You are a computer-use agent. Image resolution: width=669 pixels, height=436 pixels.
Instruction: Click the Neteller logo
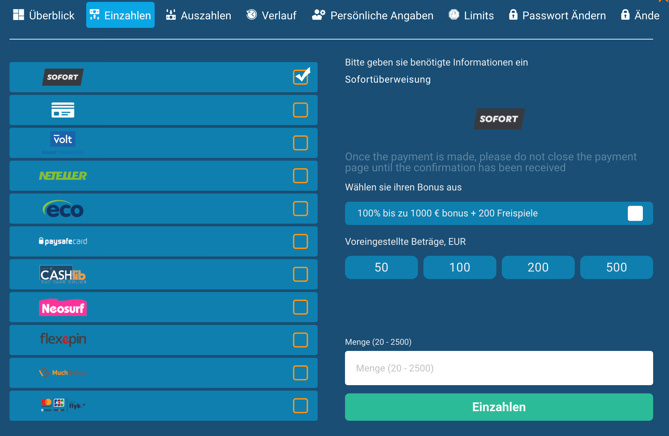(63, 176)
